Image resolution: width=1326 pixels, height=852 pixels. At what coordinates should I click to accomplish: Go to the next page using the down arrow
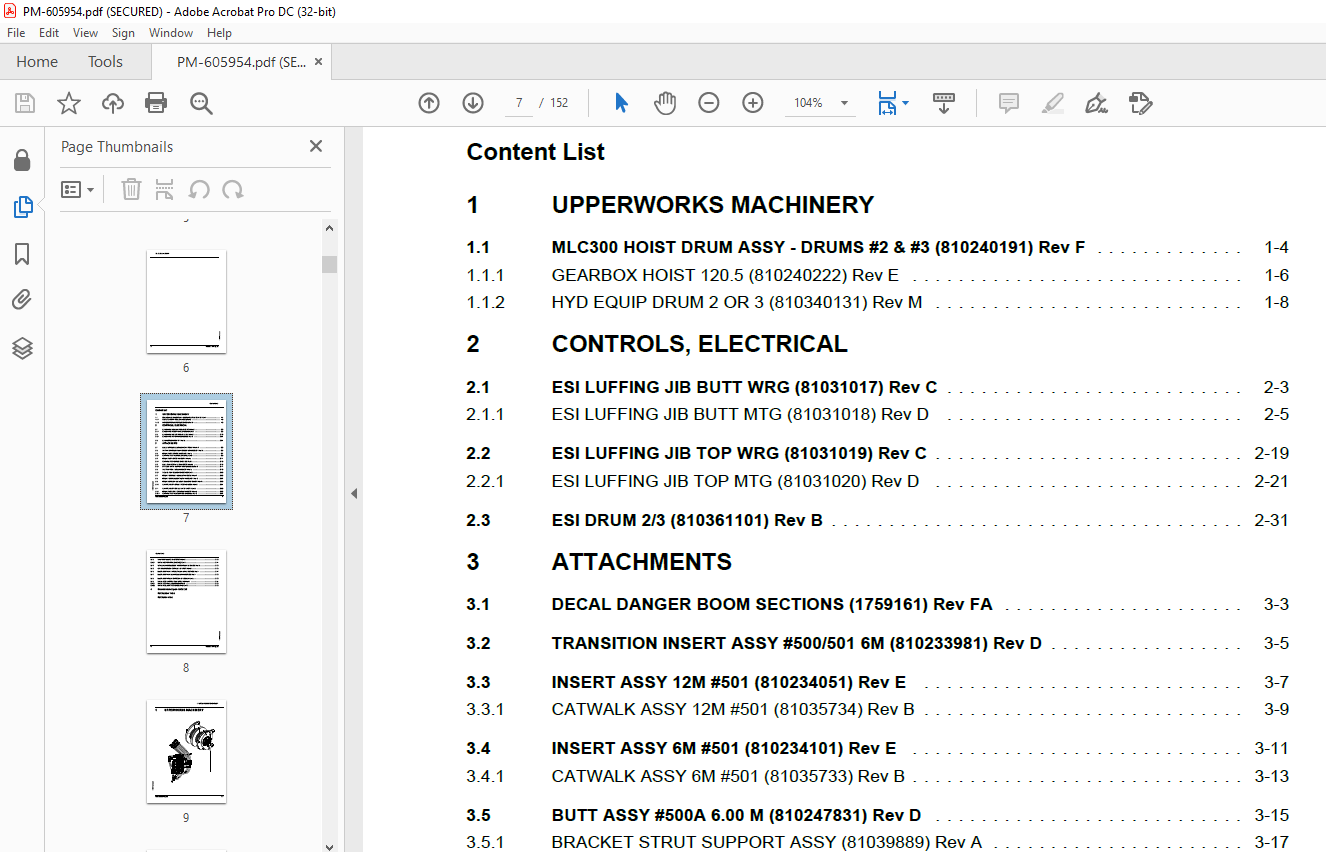coord(473,103)
